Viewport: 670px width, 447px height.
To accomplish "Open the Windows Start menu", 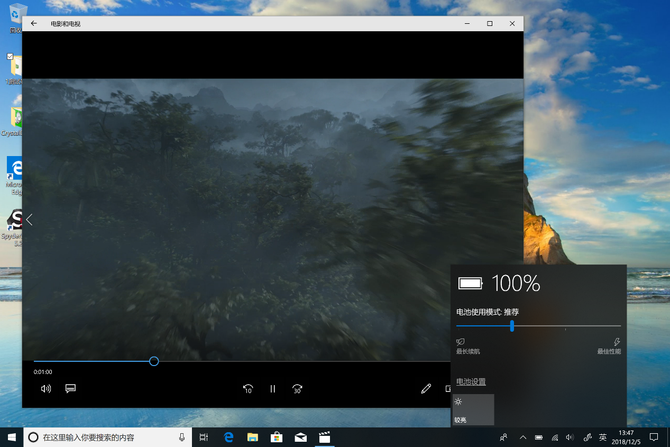I will point(12,437).
